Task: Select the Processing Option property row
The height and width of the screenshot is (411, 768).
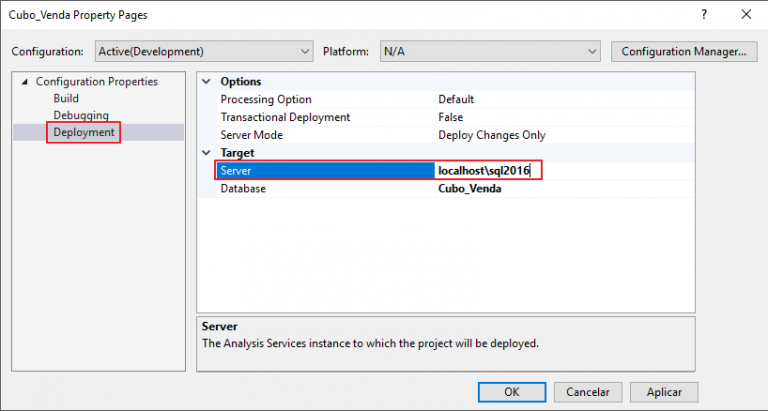Action: [x=266, y=100]
